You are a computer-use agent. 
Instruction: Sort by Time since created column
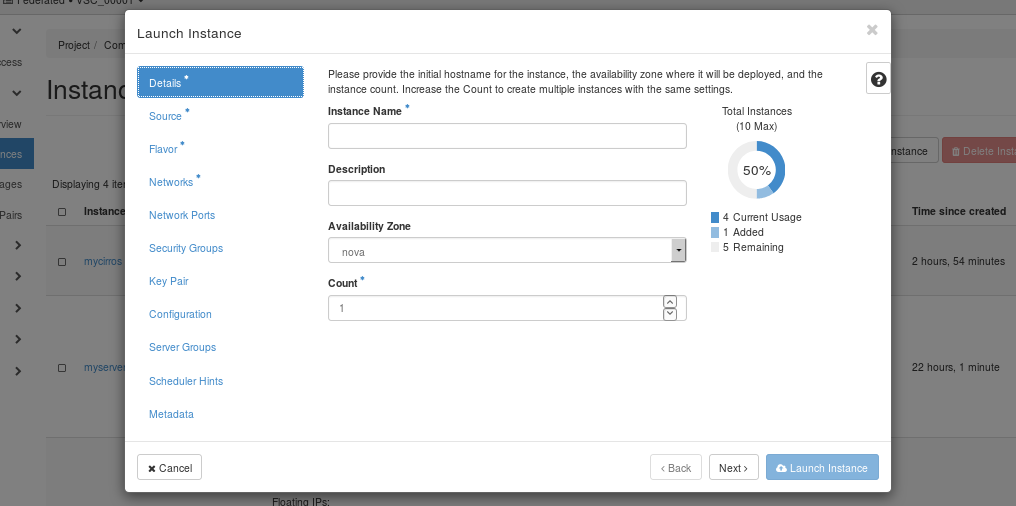point(958,211)
